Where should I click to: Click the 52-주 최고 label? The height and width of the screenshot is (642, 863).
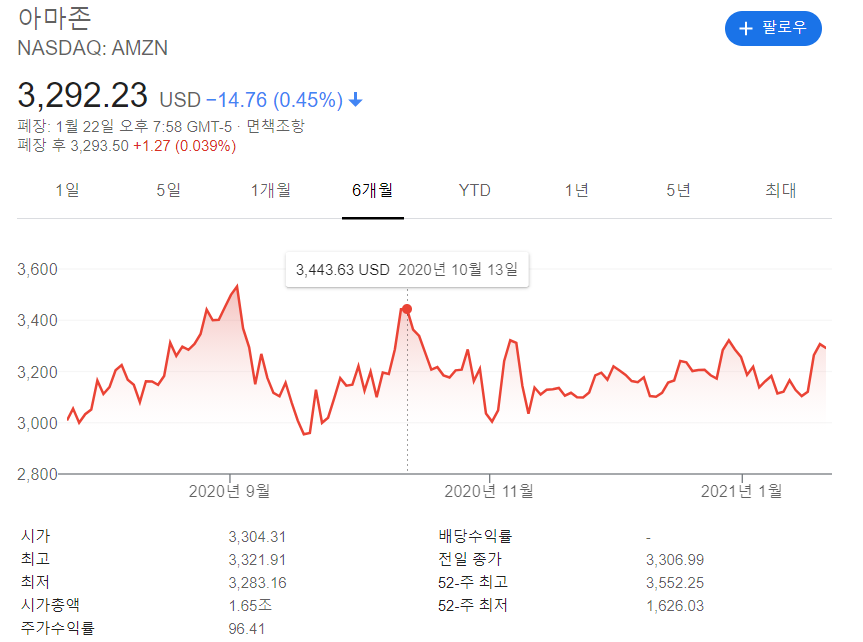pos(473,582)
